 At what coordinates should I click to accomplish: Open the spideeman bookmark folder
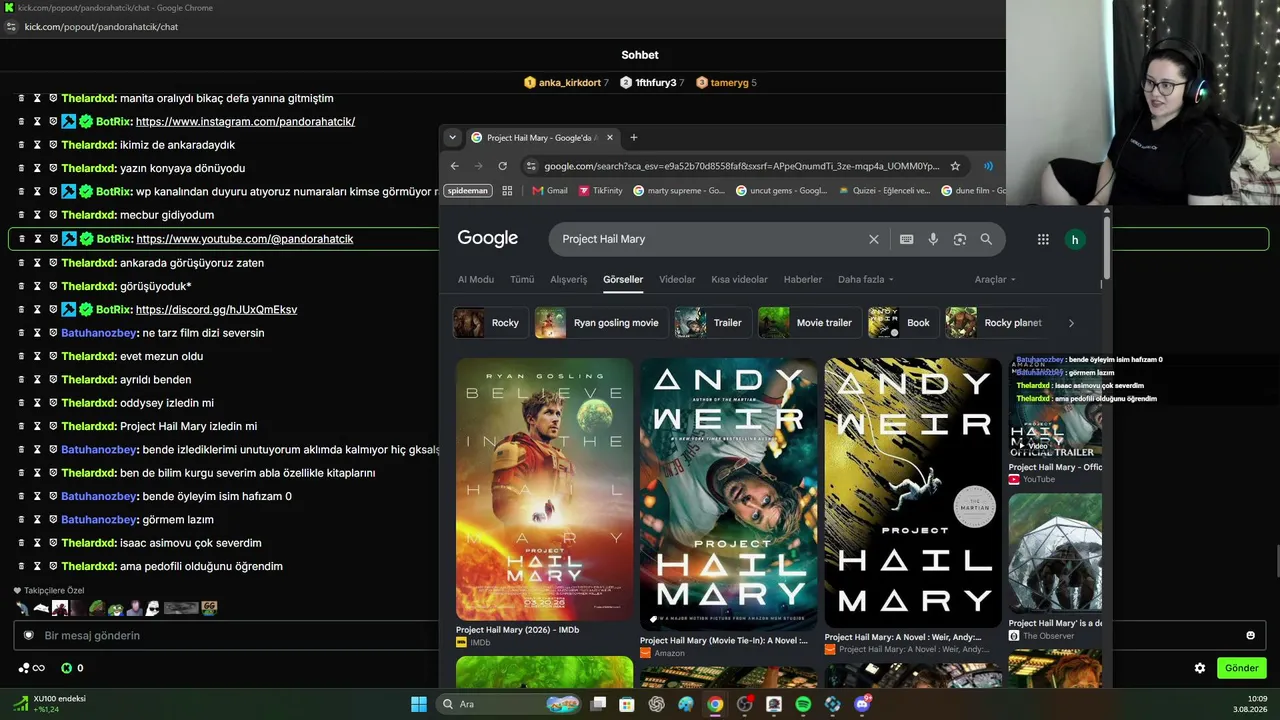coord(468,190)
